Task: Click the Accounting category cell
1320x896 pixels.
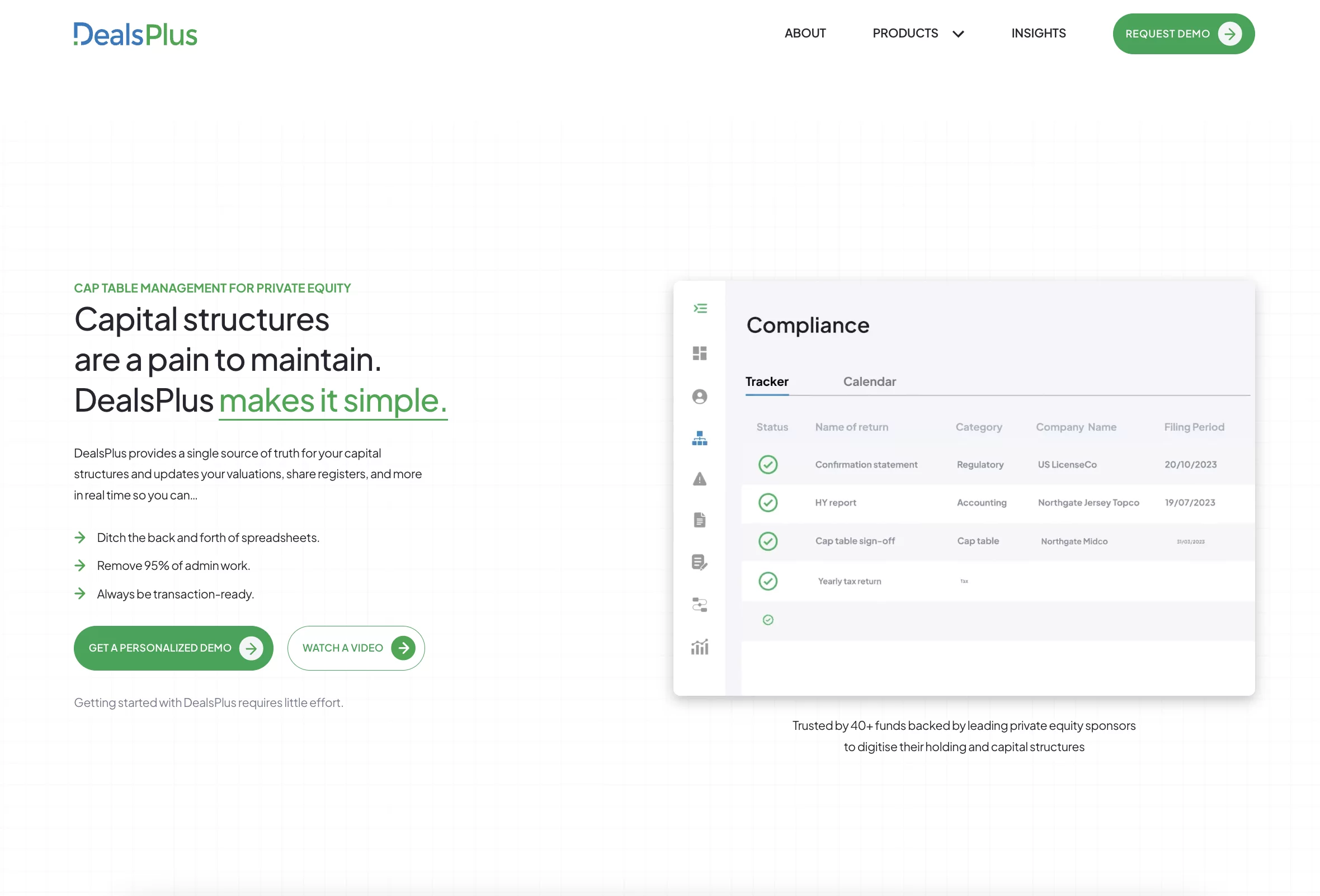Action: 982,502
